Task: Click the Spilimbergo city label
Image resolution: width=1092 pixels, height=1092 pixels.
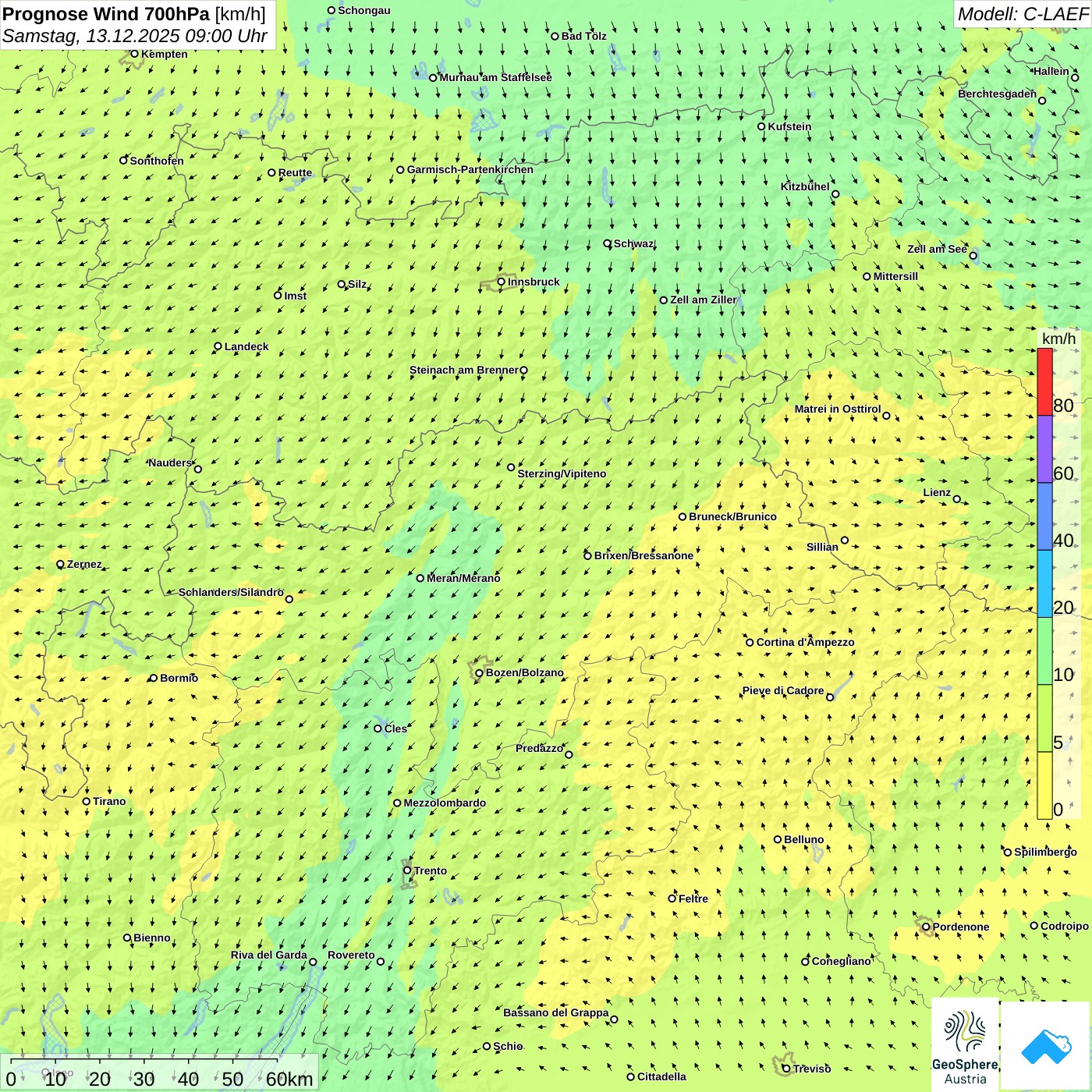Action: (x=1045, y=852)
